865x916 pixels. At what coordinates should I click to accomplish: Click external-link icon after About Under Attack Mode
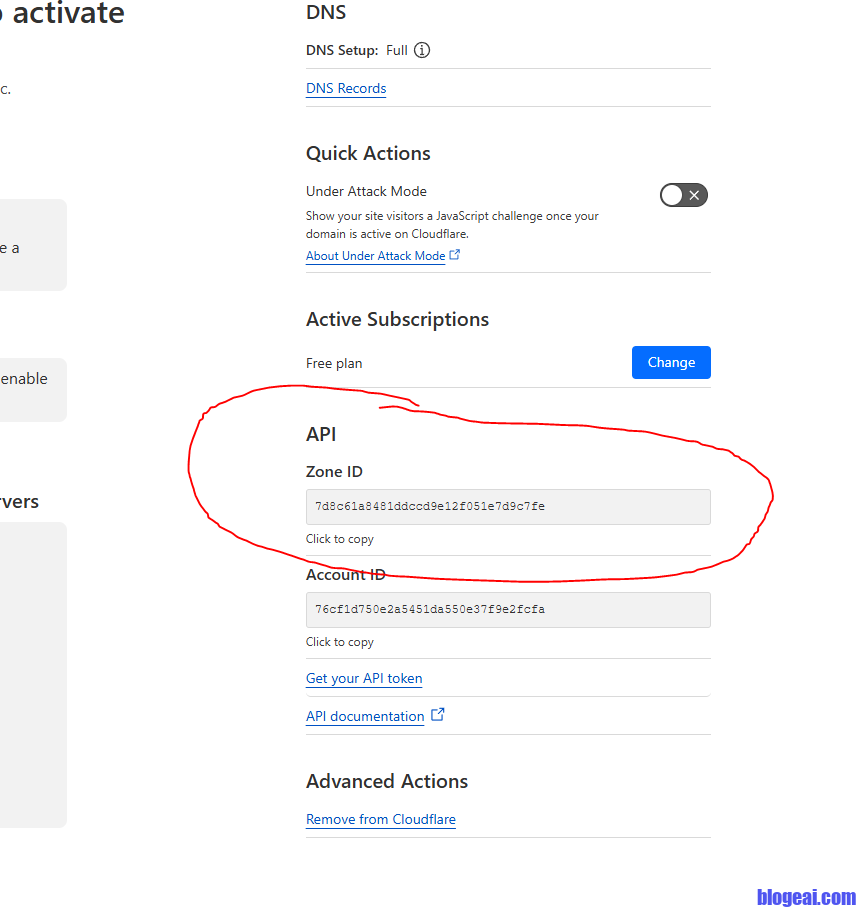pos(455,255)
